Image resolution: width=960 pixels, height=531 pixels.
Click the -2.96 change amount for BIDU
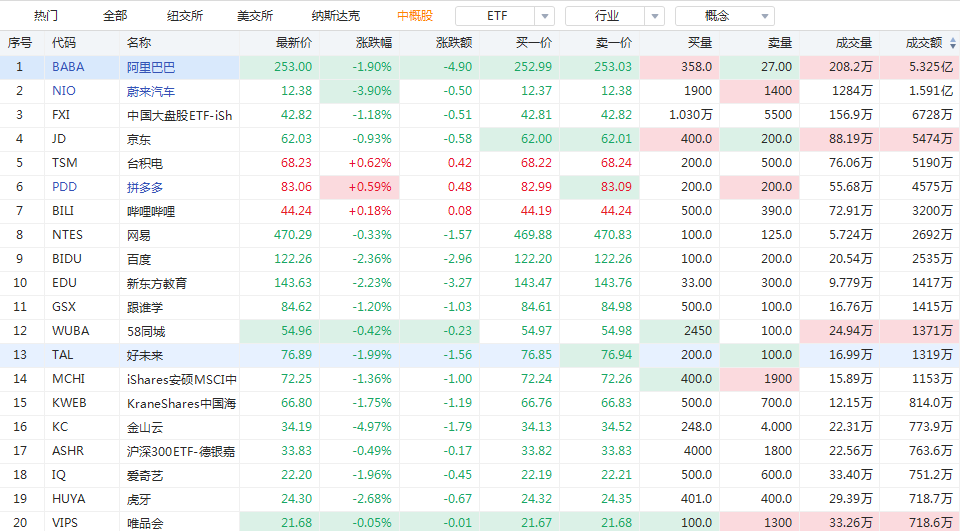(440, 259)
